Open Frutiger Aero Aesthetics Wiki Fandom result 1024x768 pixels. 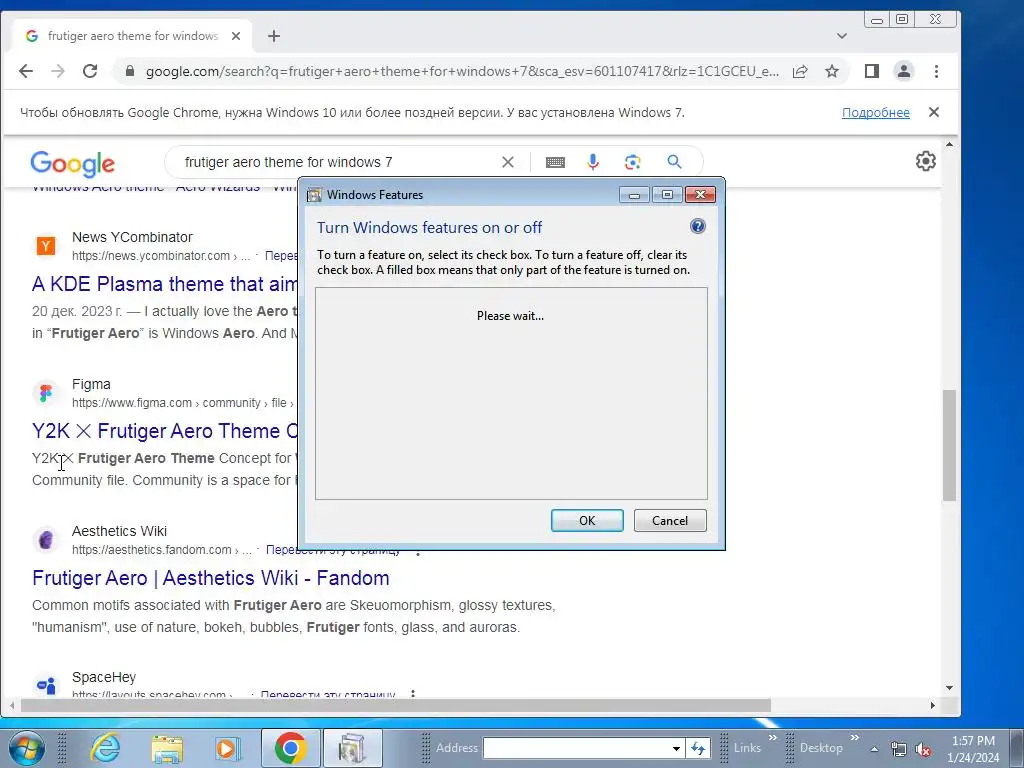pos(211,578)
